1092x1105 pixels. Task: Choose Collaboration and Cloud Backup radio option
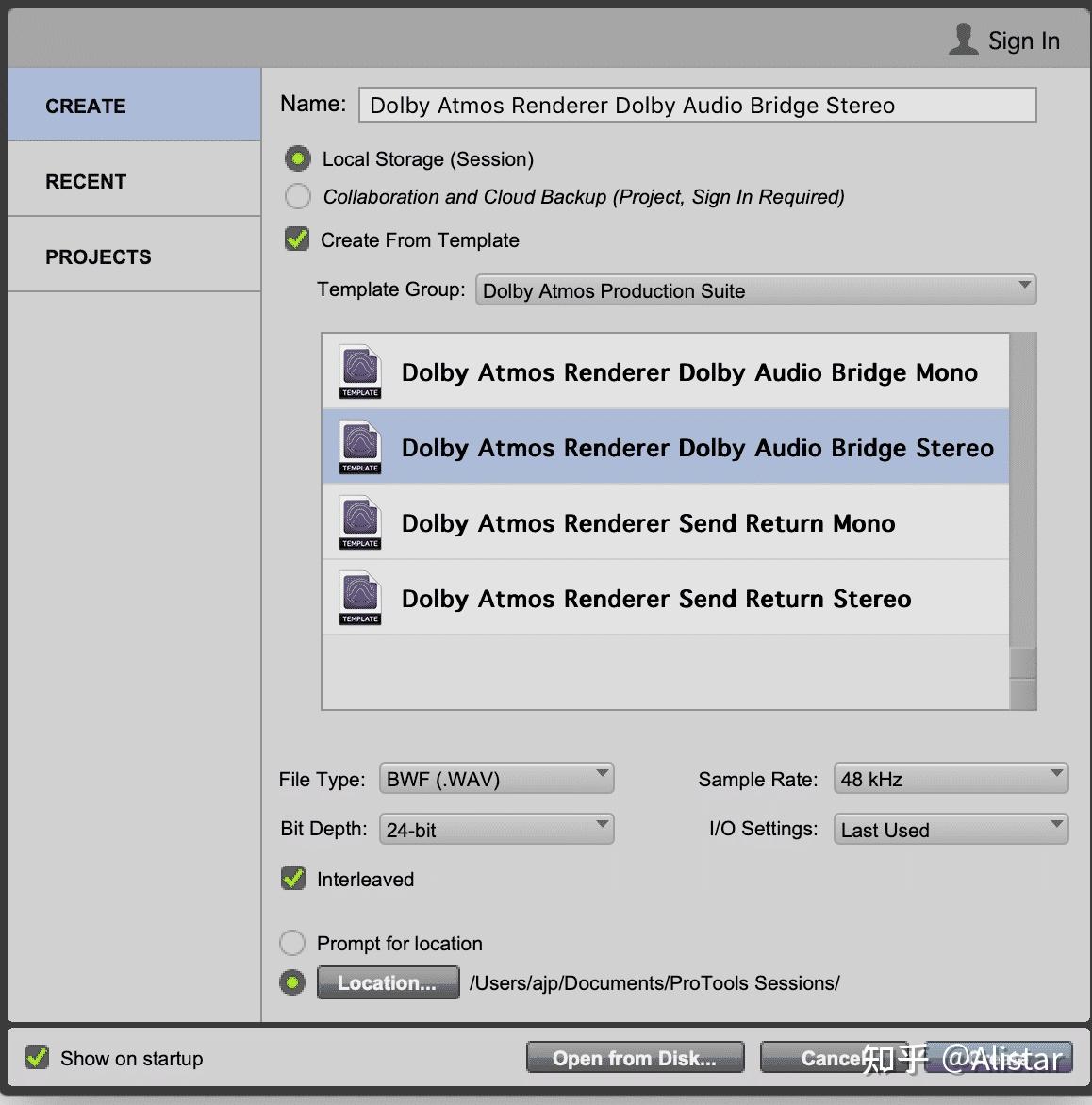point(297,196)
